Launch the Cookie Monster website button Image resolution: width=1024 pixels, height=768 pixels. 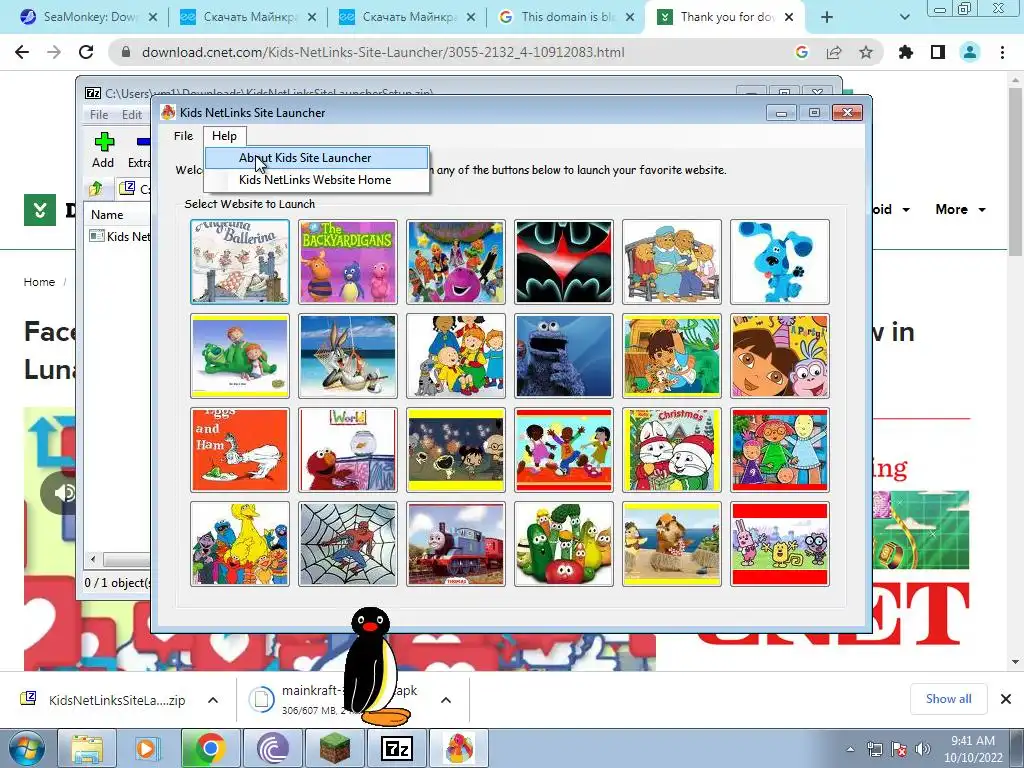click(564, 356)
